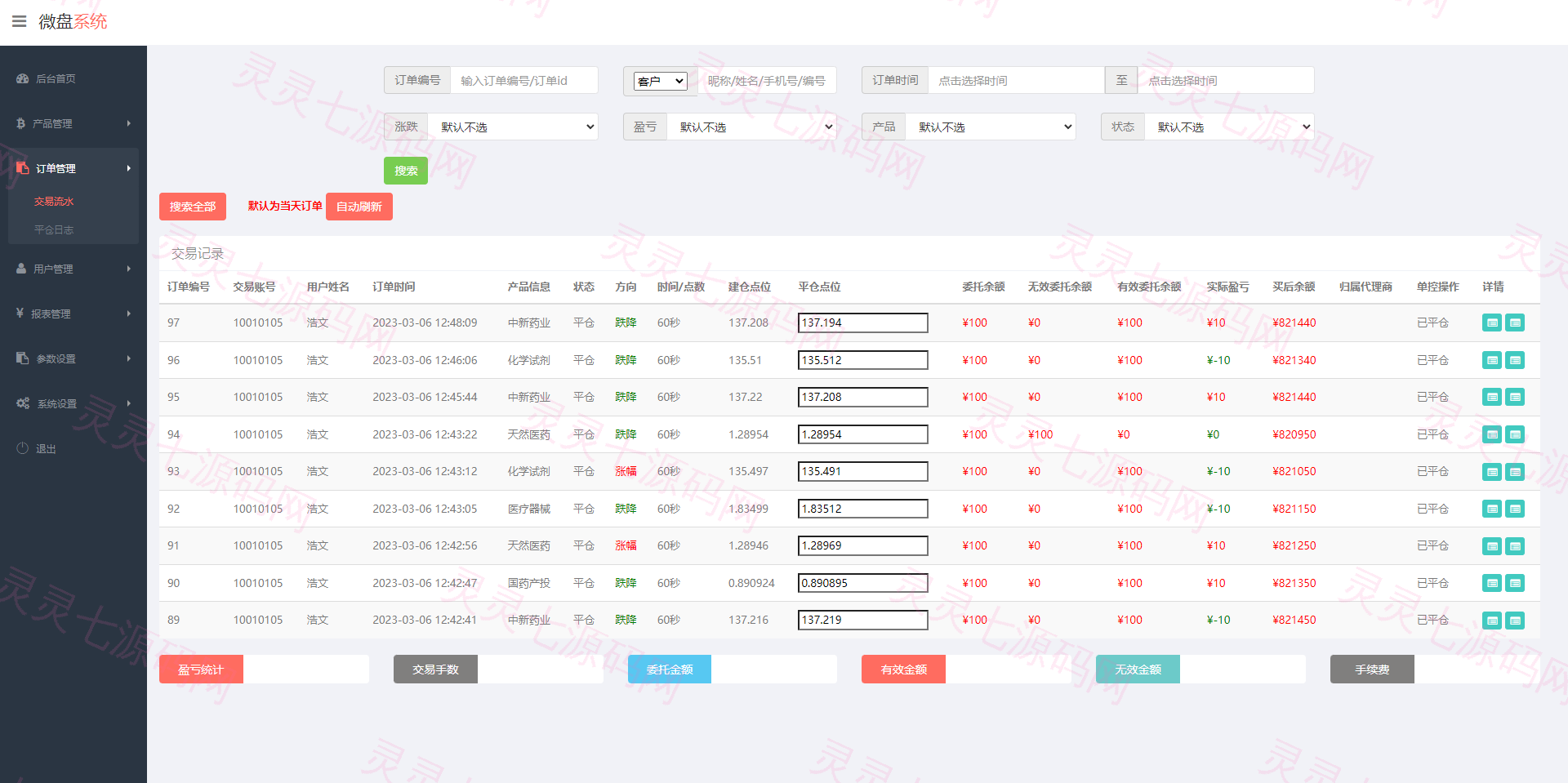
Task: Edit closing price field for order 92
Action: 862,509
